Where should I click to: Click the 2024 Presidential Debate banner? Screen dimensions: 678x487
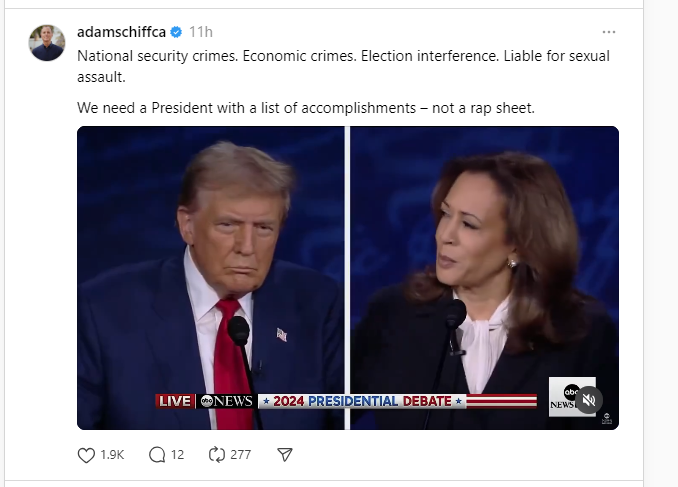pyautogui.click(x=362, y=401)
